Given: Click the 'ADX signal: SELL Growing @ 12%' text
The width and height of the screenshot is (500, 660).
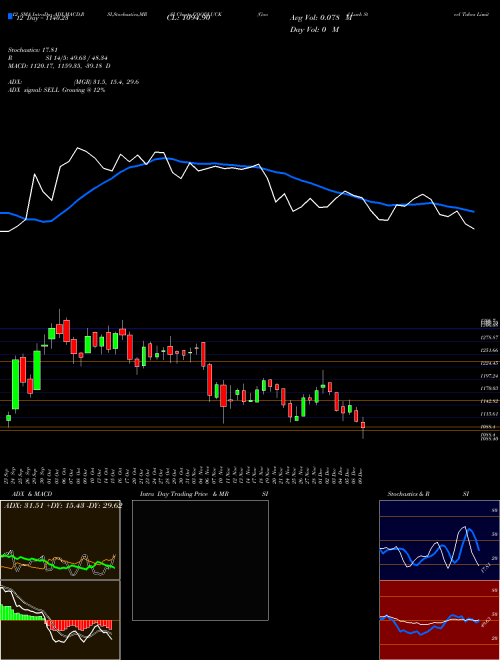Looking at the screenshot, I should pos(56,90).
